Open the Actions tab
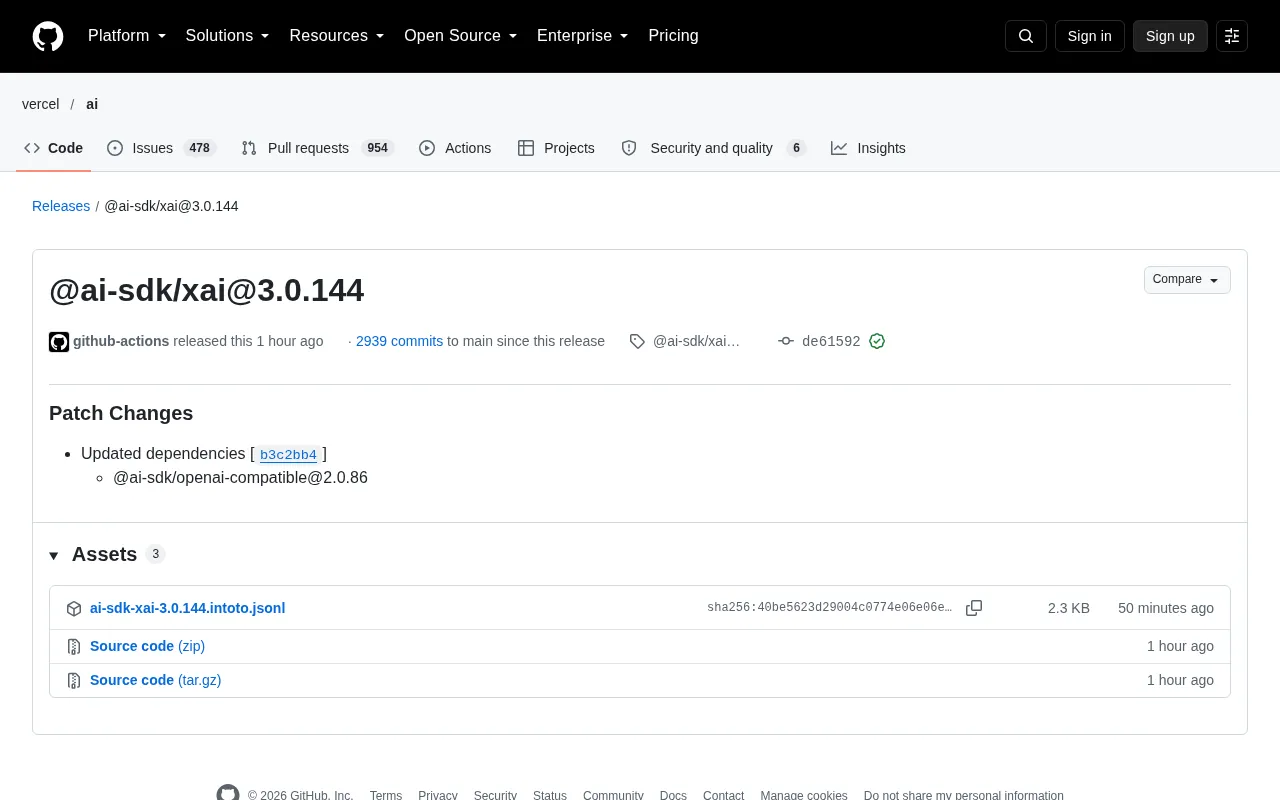Screen dimensions: 1280x800 point(455,148)
